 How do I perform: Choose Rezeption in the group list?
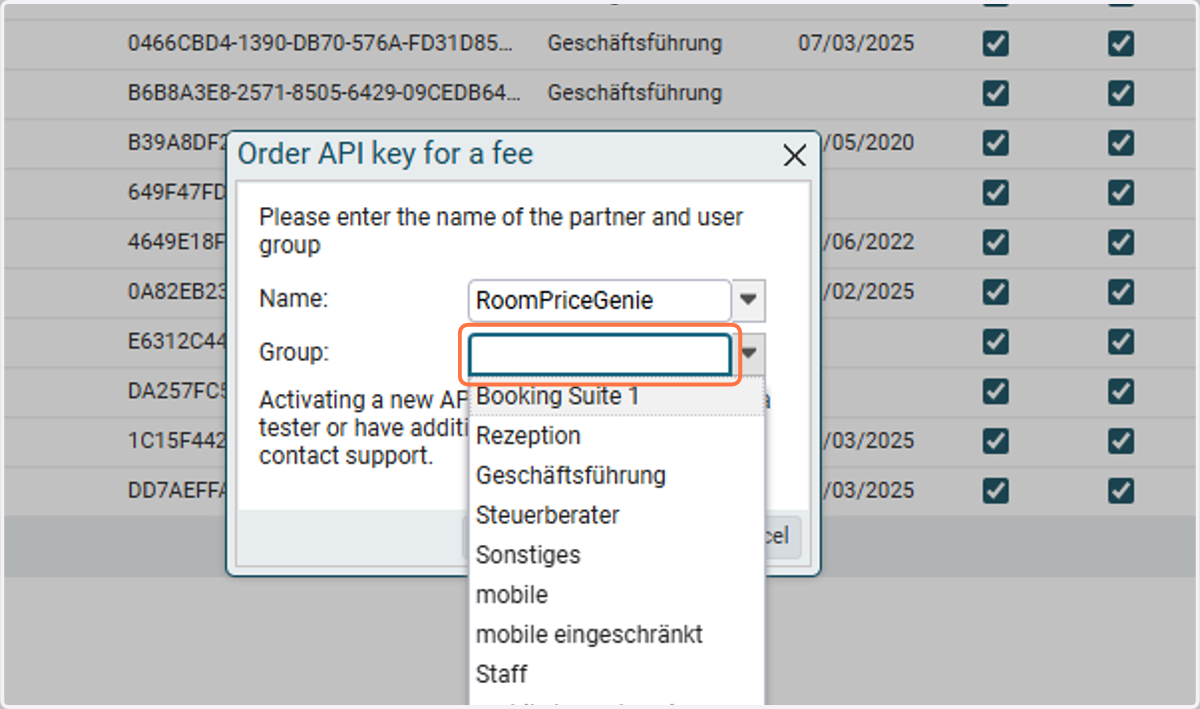coord(617,436)
